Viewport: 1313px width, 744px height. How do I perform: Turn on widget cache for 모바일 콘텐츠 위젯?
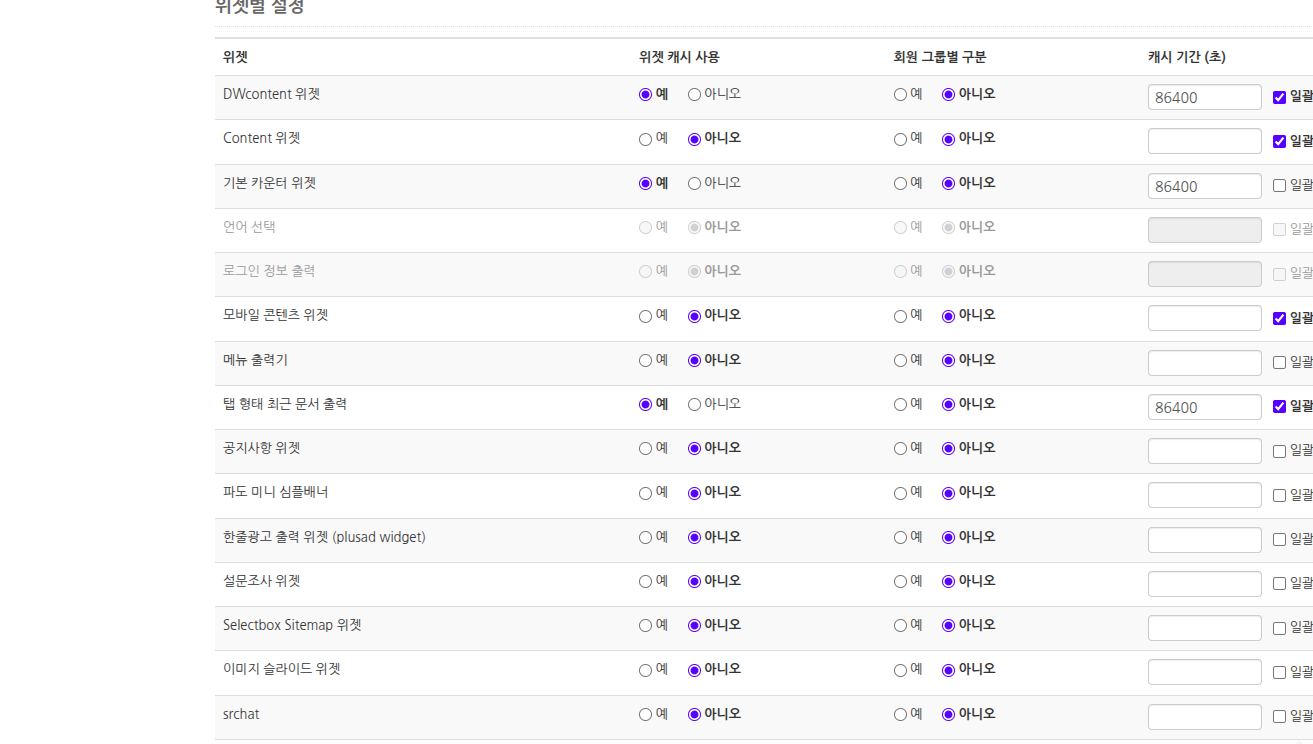point(645,317)
